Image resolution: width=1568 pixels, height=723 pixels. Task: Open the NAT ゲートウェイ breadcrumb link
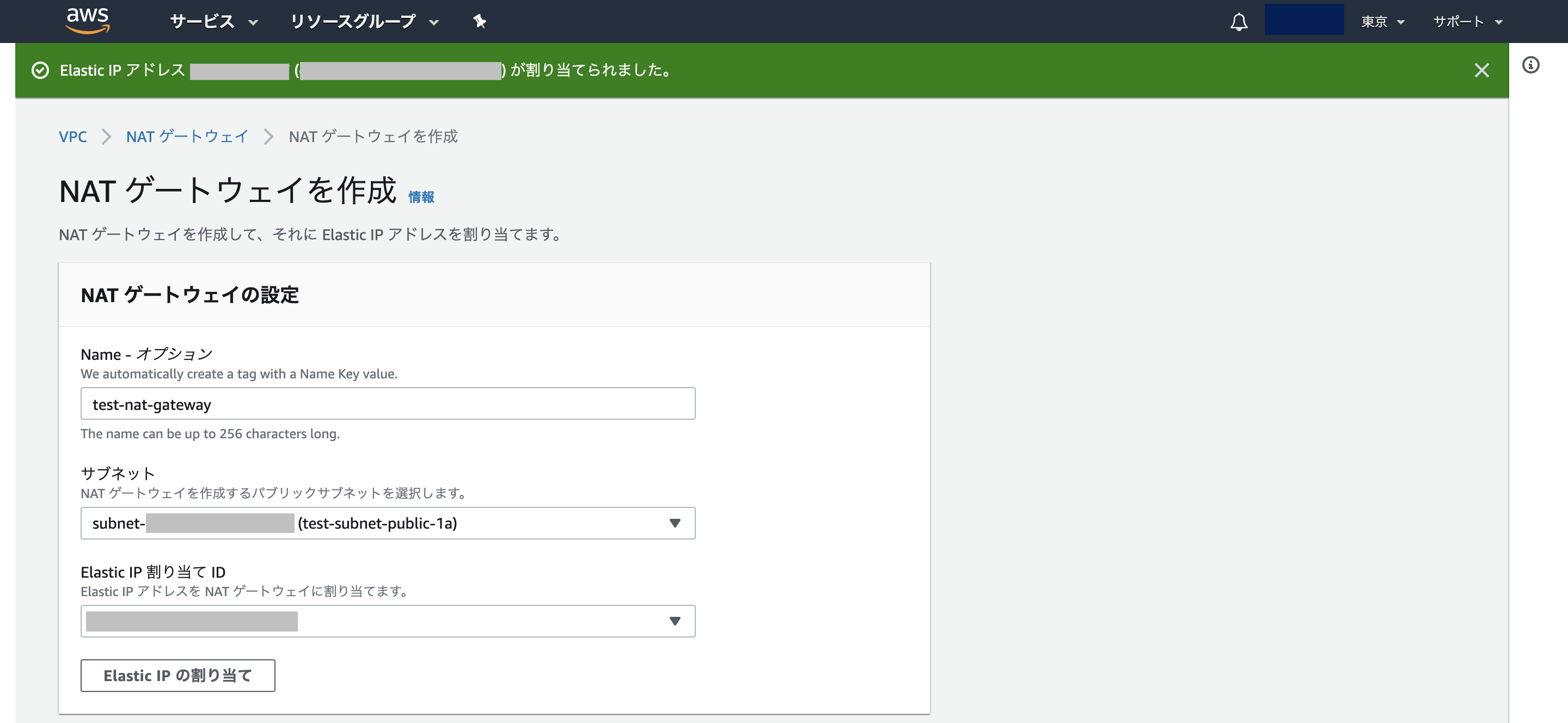point(187,136)
